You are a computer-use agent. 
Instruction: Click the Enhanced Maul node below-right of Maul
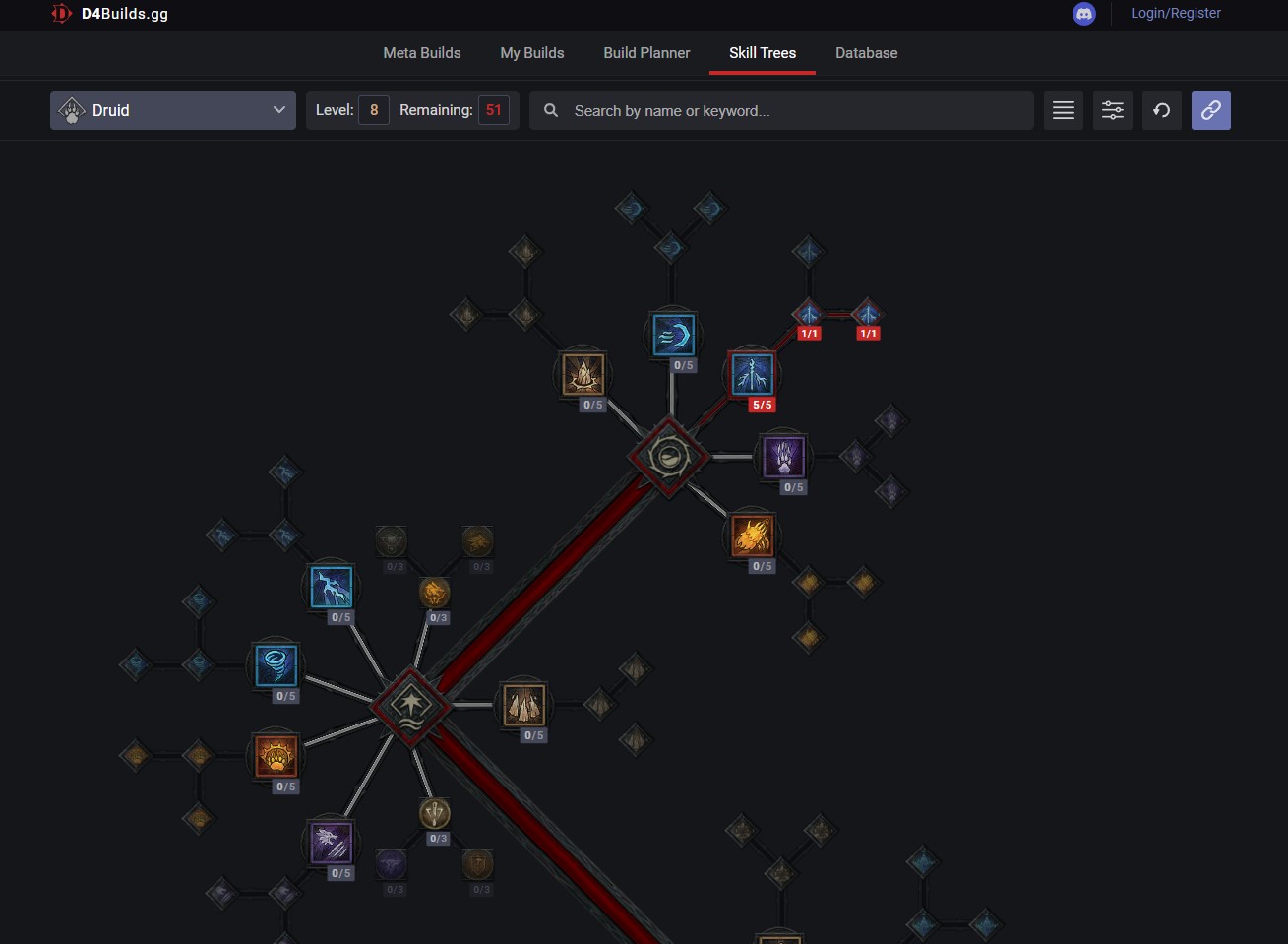[808, 583]
